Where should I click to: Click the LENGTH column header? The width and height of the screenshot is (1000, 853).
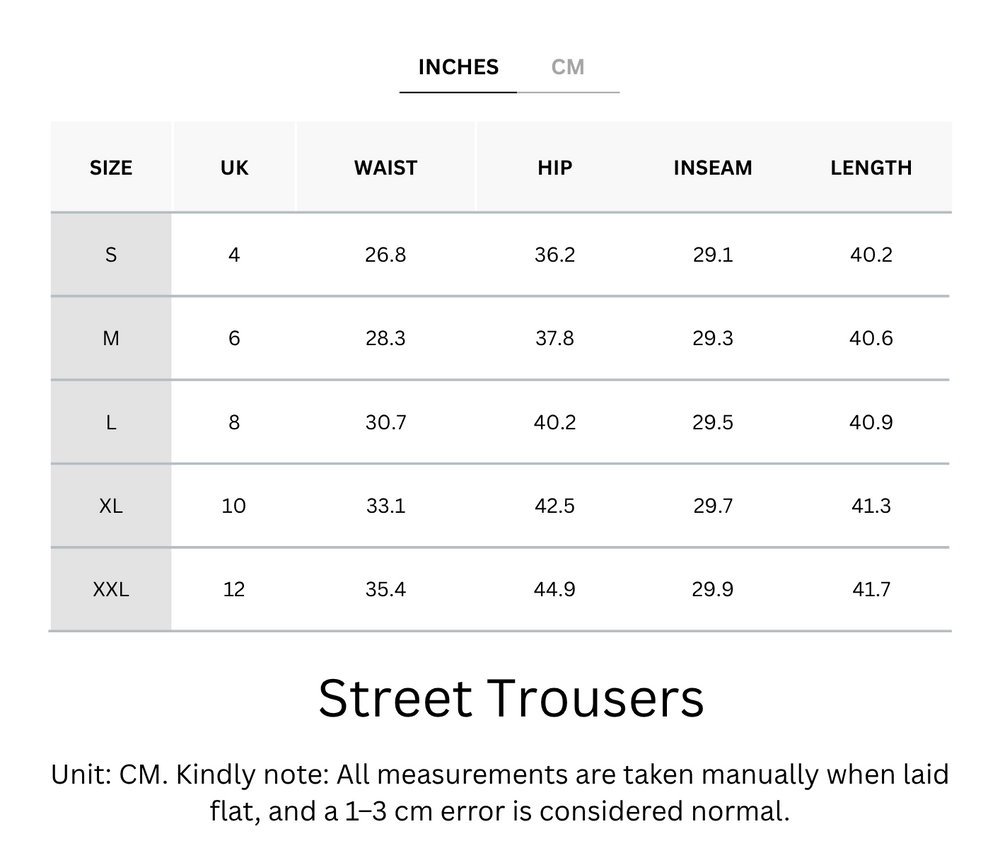pos(871,167)
